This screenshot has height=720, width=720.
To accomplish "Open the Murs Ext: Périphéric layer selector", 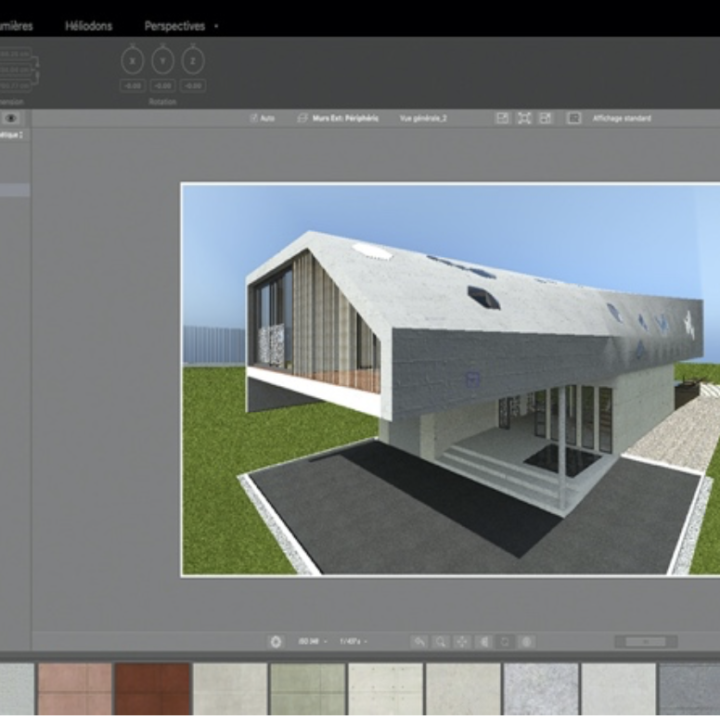I will click(x=338, y=118).
